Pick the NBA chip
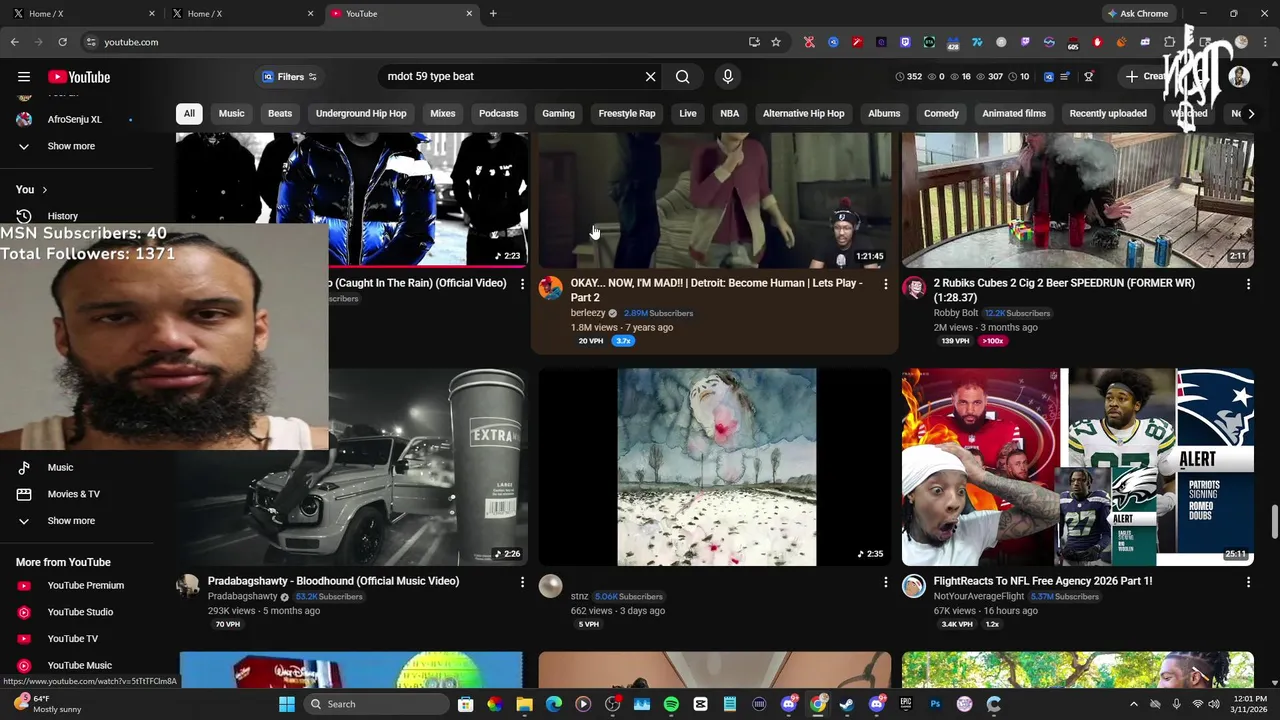1280x720 pixels. coord(730,113)
